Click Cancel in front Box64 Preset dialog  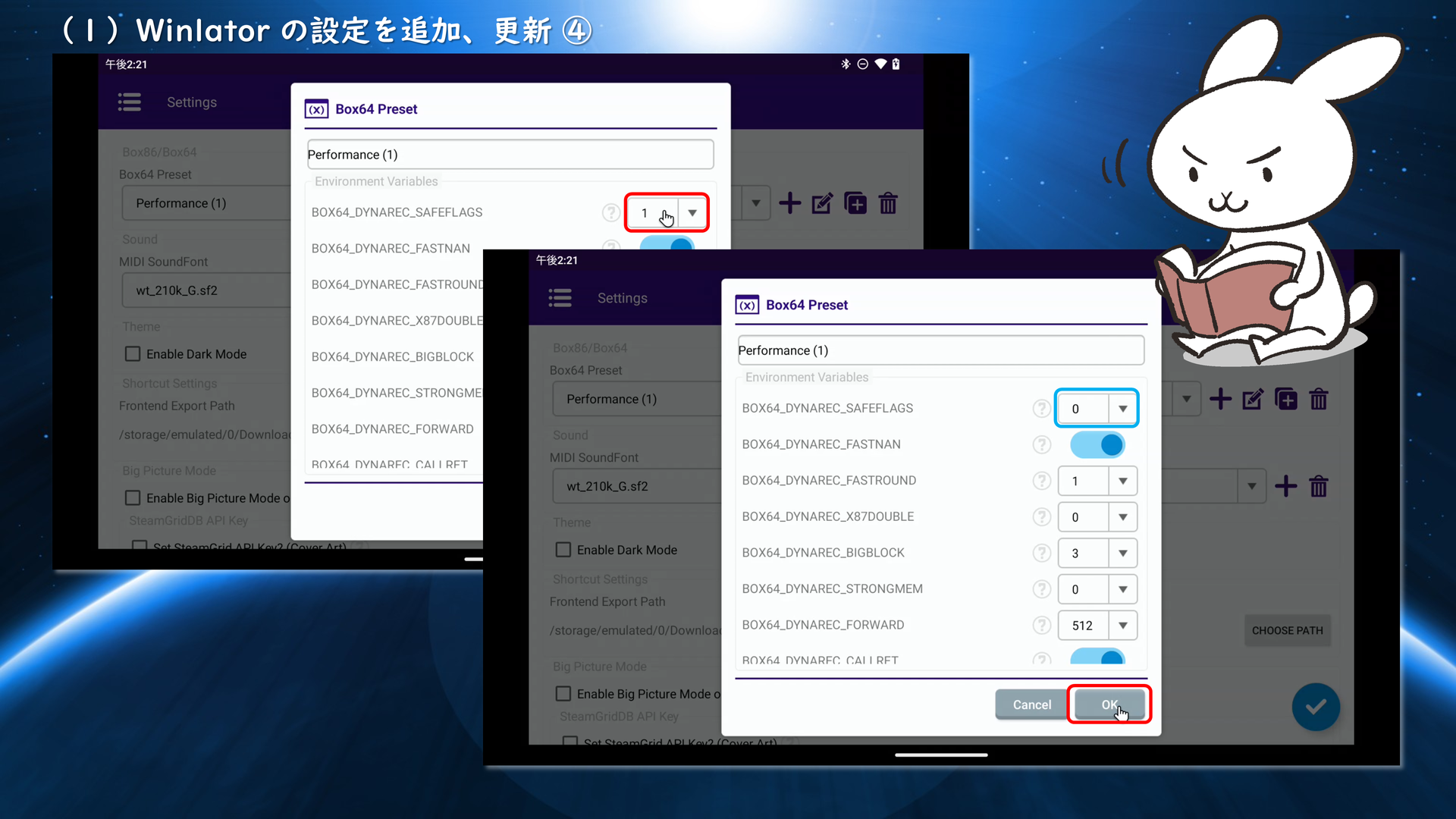[x=1031, y=704]
